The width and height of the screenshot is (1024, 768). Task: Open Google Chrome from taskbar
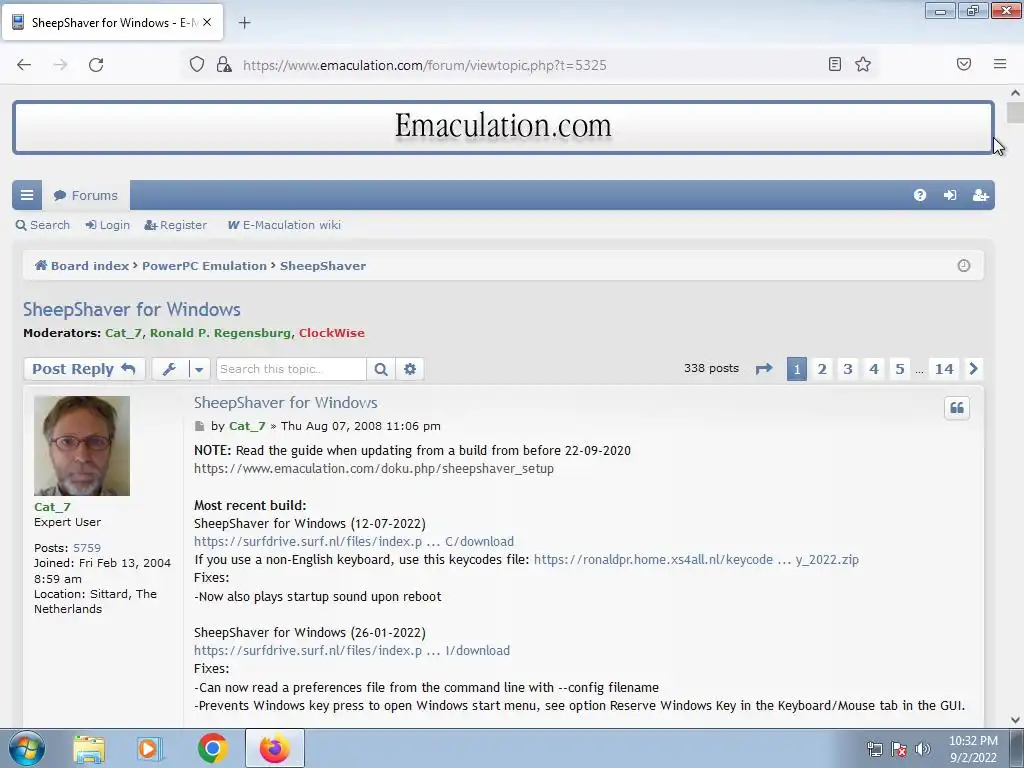coord(212,749)
